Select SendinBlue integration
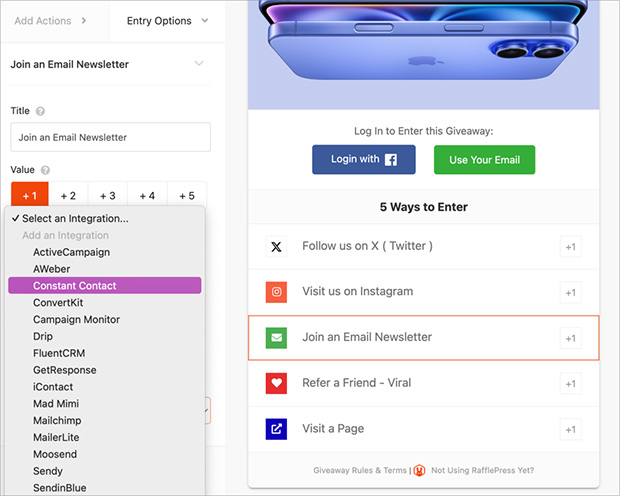This screenshot has height=496, width=620. point(105,488)
